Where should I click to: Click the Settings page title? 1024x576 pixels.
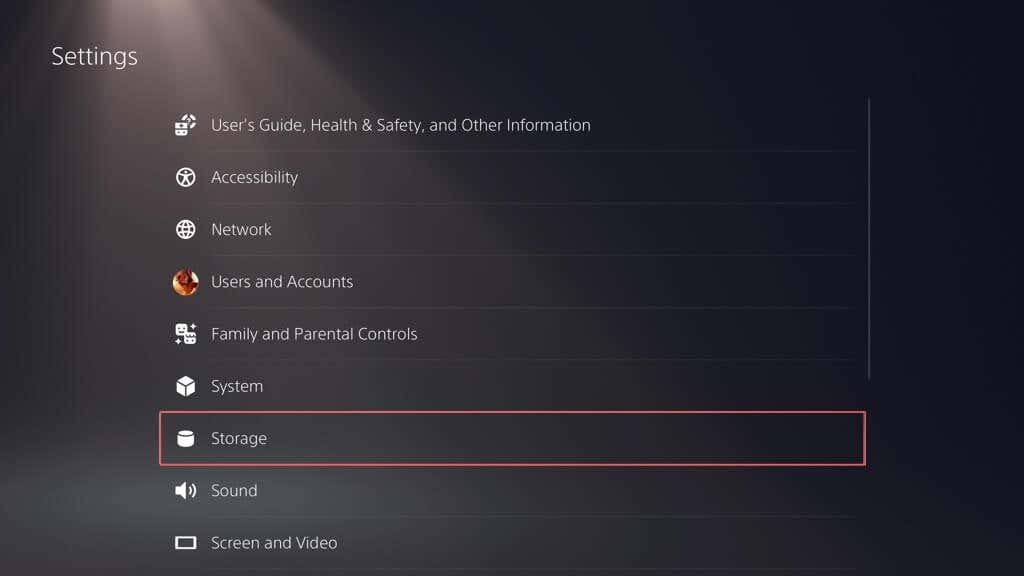point(94,56)
